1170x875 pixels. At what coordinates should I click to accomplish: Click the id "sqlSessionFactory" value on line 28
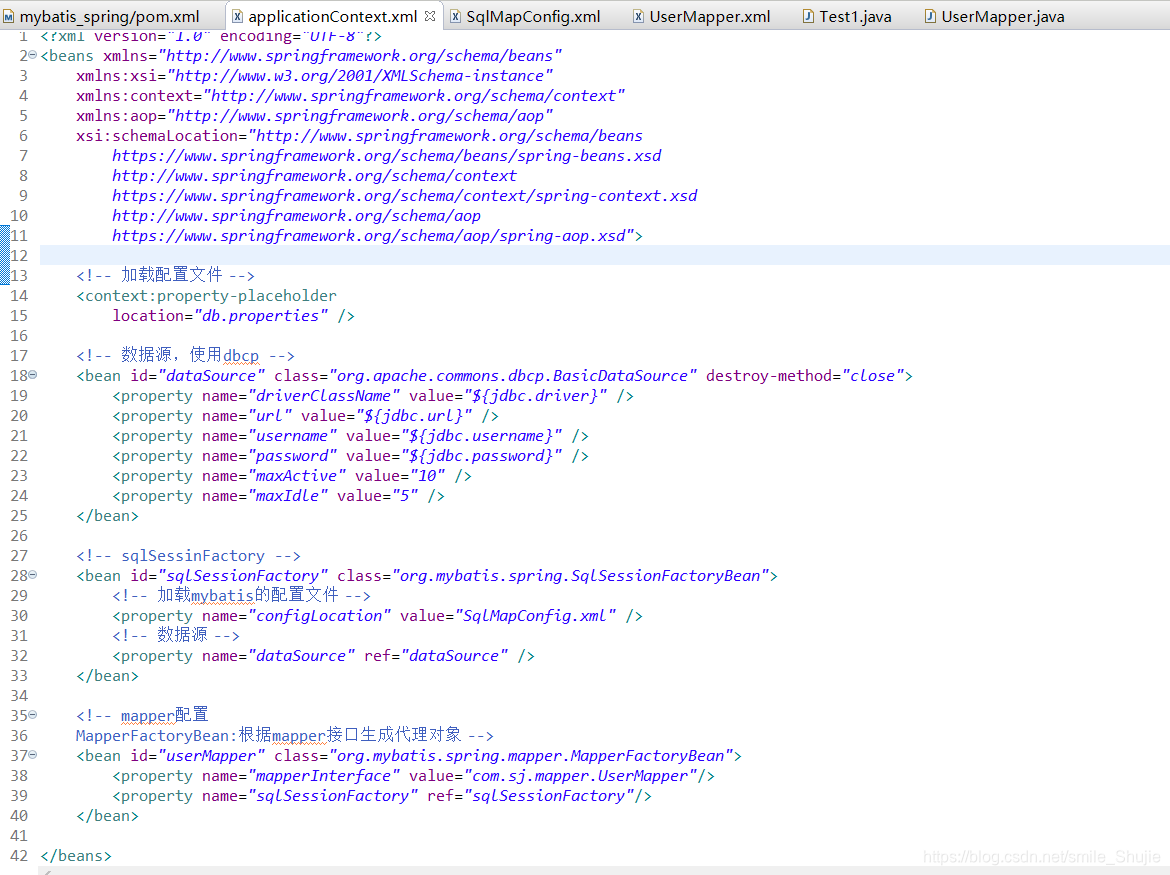click(243, 576)
